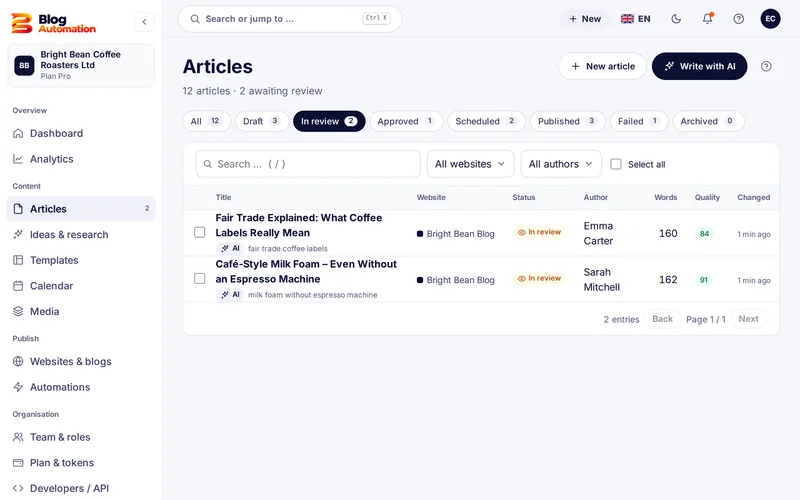Screen dimensions: 800x500
Task: Open Café-Style Milk Foam article title
Action: click(x=306, y=271)
